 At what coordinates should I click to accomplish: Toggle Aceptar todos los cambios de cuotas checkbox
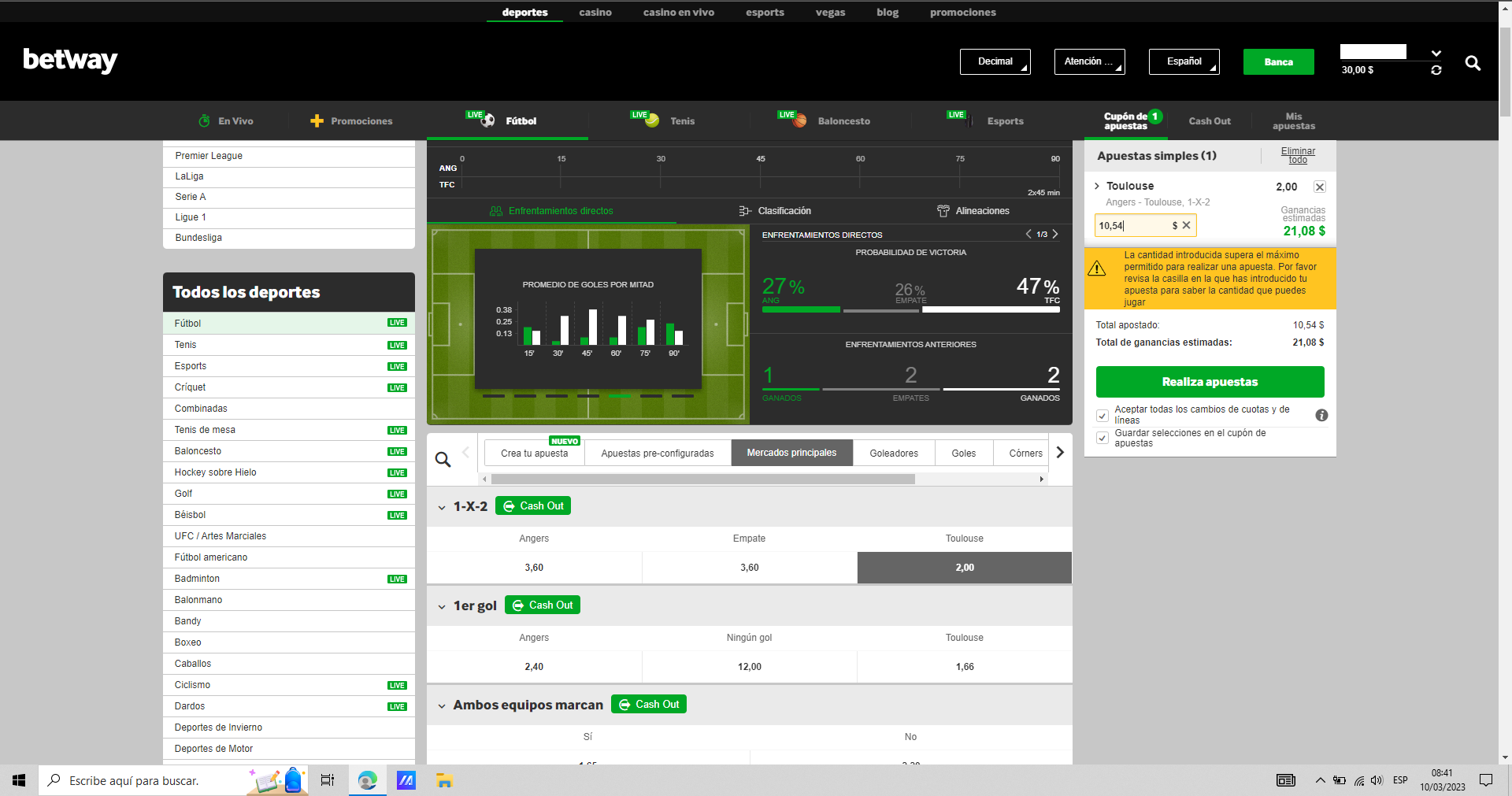(x=1102, y=415)
